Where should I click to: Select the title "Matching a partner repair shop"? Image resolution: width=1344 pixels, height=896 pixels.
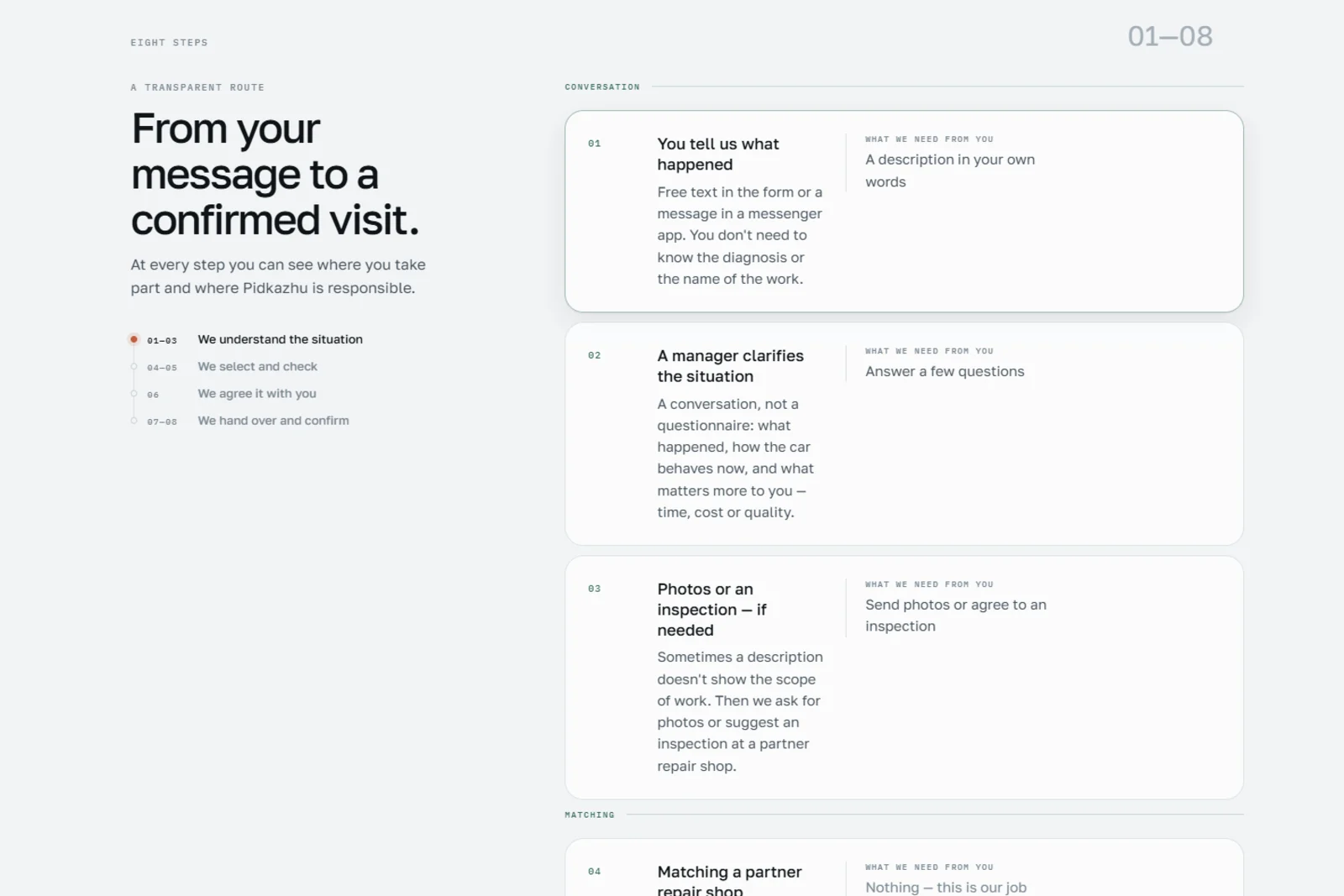(730, 879)
